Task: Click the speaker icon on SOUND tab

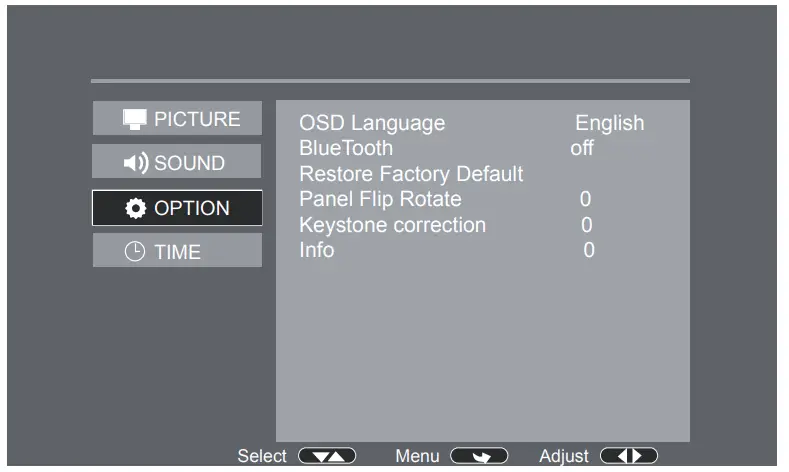Action: pyautogui.click(x=136, y=163)
